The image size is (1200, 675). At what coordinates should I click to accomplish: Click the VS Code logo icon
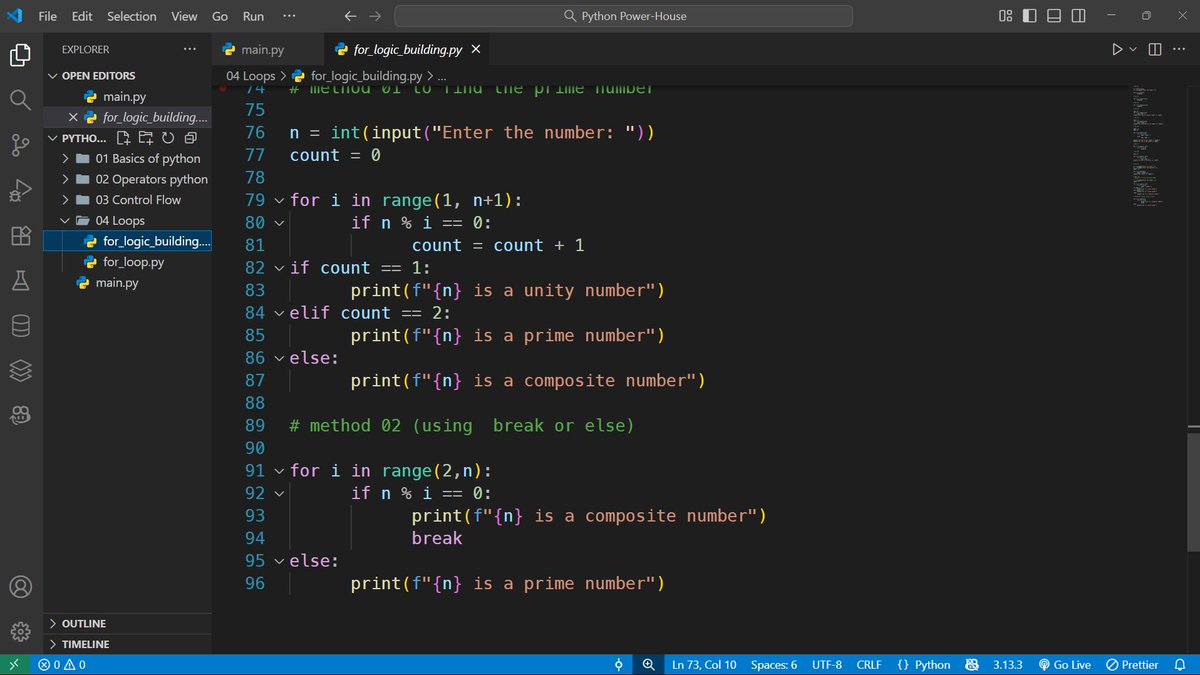click(x=14, y=16)
